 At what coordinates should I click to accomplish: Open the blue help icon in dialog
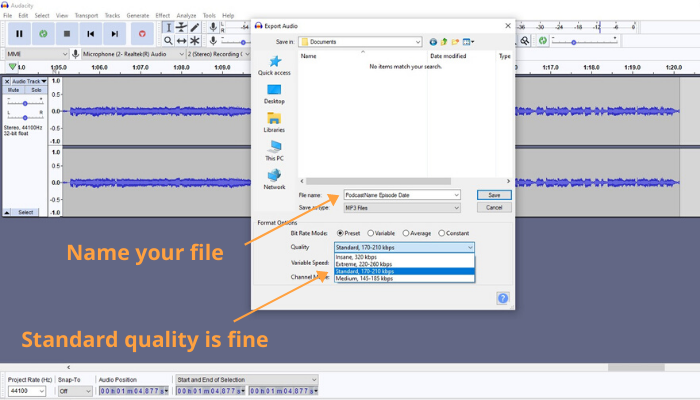(503, 298)
